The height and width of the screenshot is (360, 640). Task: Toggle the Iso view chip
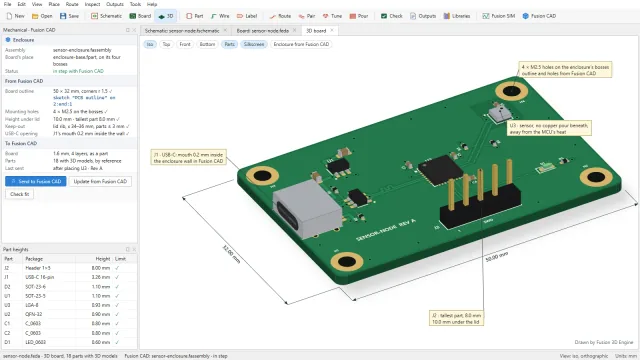click(x=150, y=44)
